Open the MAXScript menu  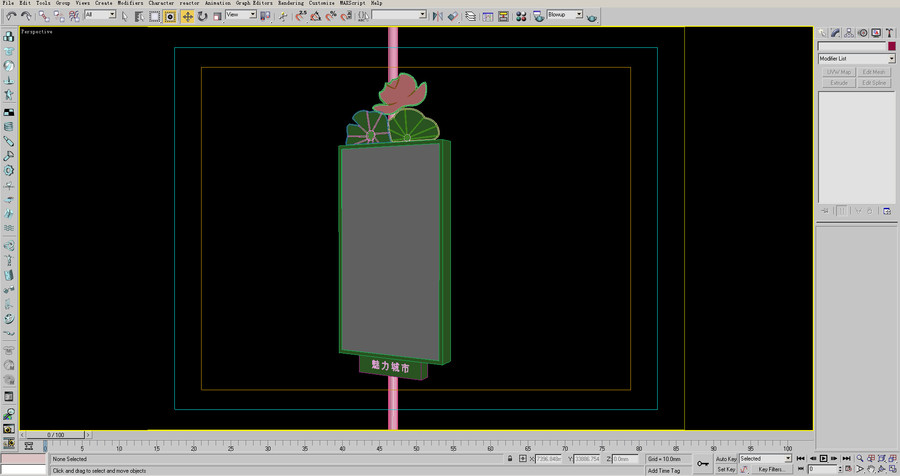click(352, 3)
